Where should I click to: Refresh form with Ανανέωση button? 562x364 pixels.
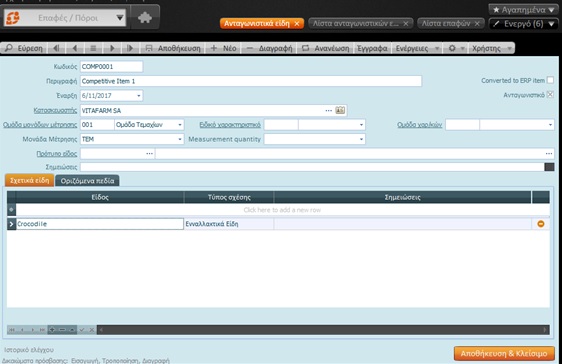coord(325,48)
